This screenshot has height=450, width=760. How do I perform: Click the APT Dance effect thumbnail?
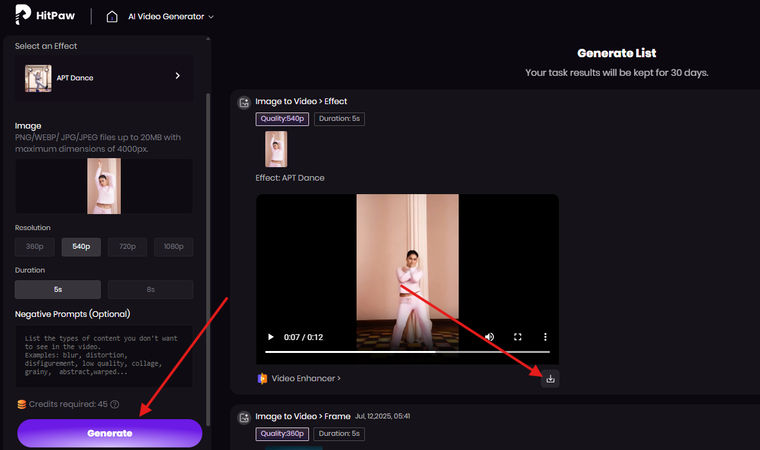(38, 78)
